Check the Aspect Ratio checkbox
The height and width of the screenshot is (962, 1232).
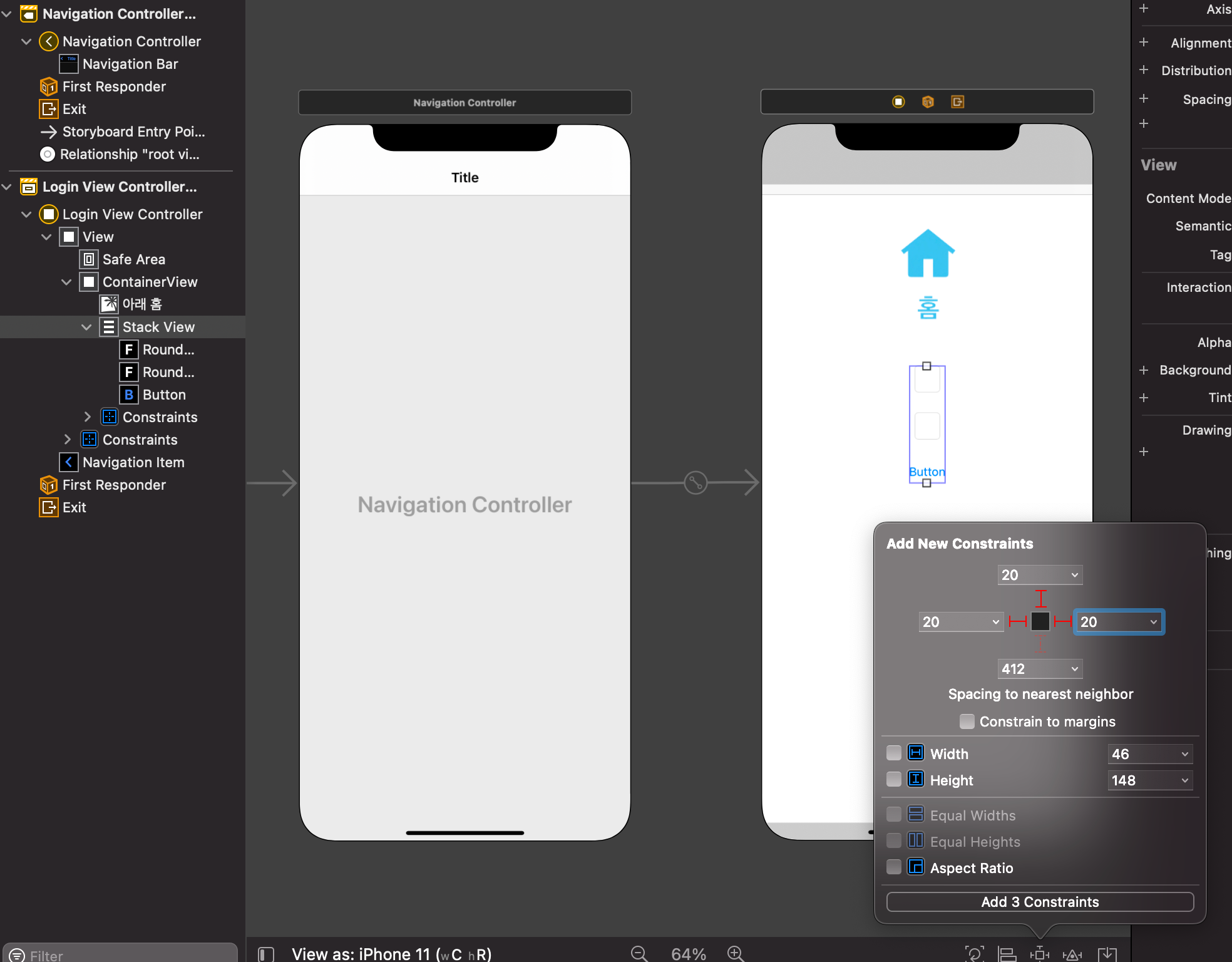(x=894, y=867)
